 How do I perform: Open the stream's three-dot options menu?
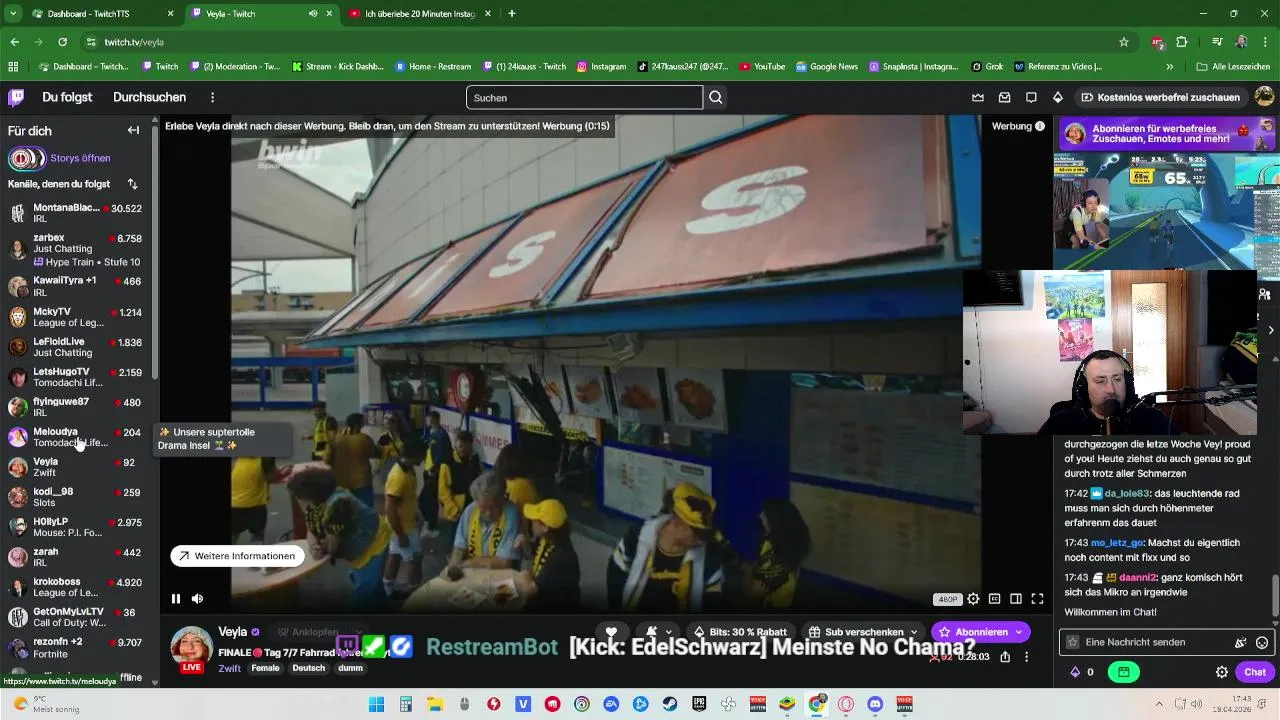click(x=1026, y=657)
